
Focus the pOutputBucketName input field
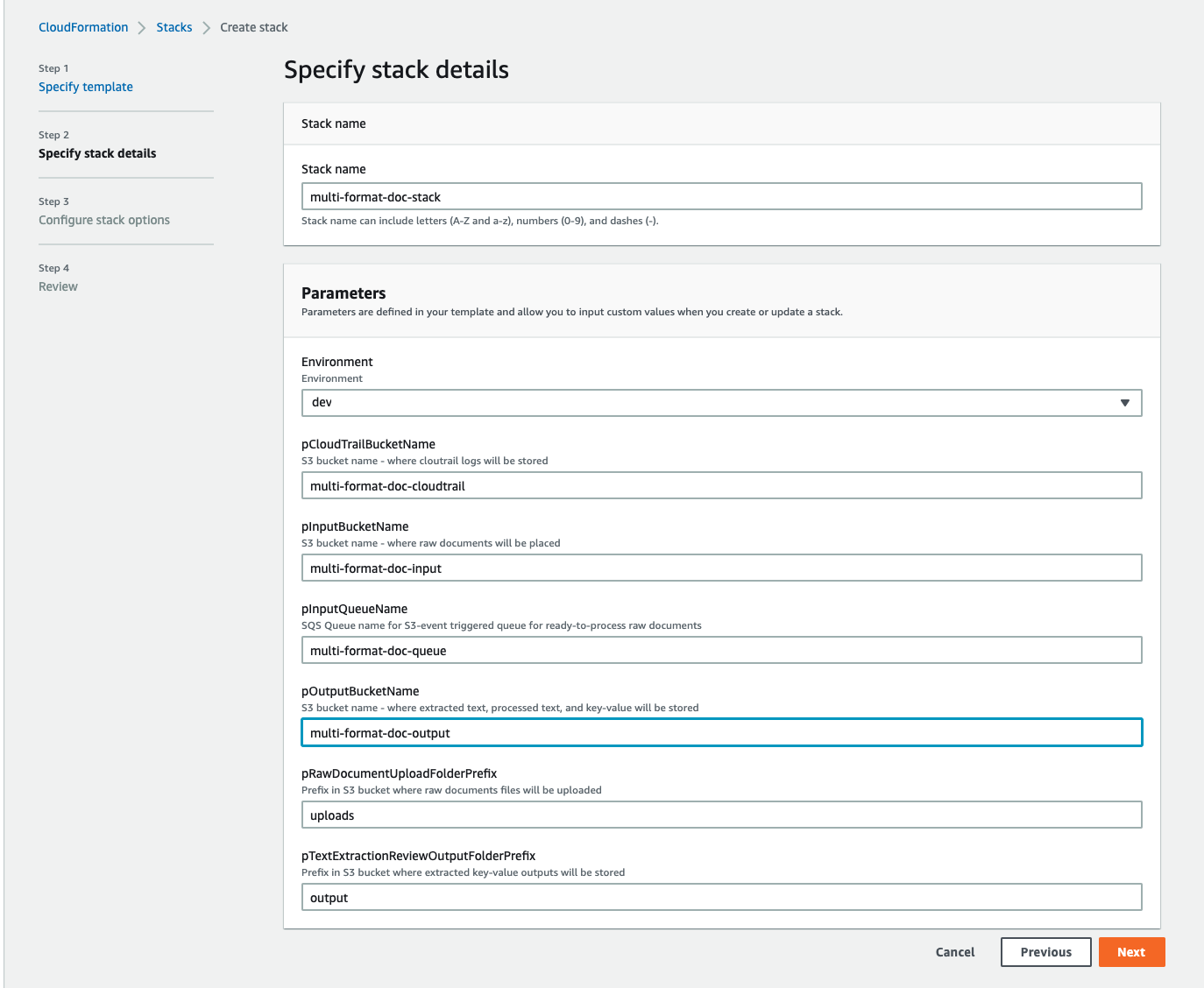(x=721, y=732)
